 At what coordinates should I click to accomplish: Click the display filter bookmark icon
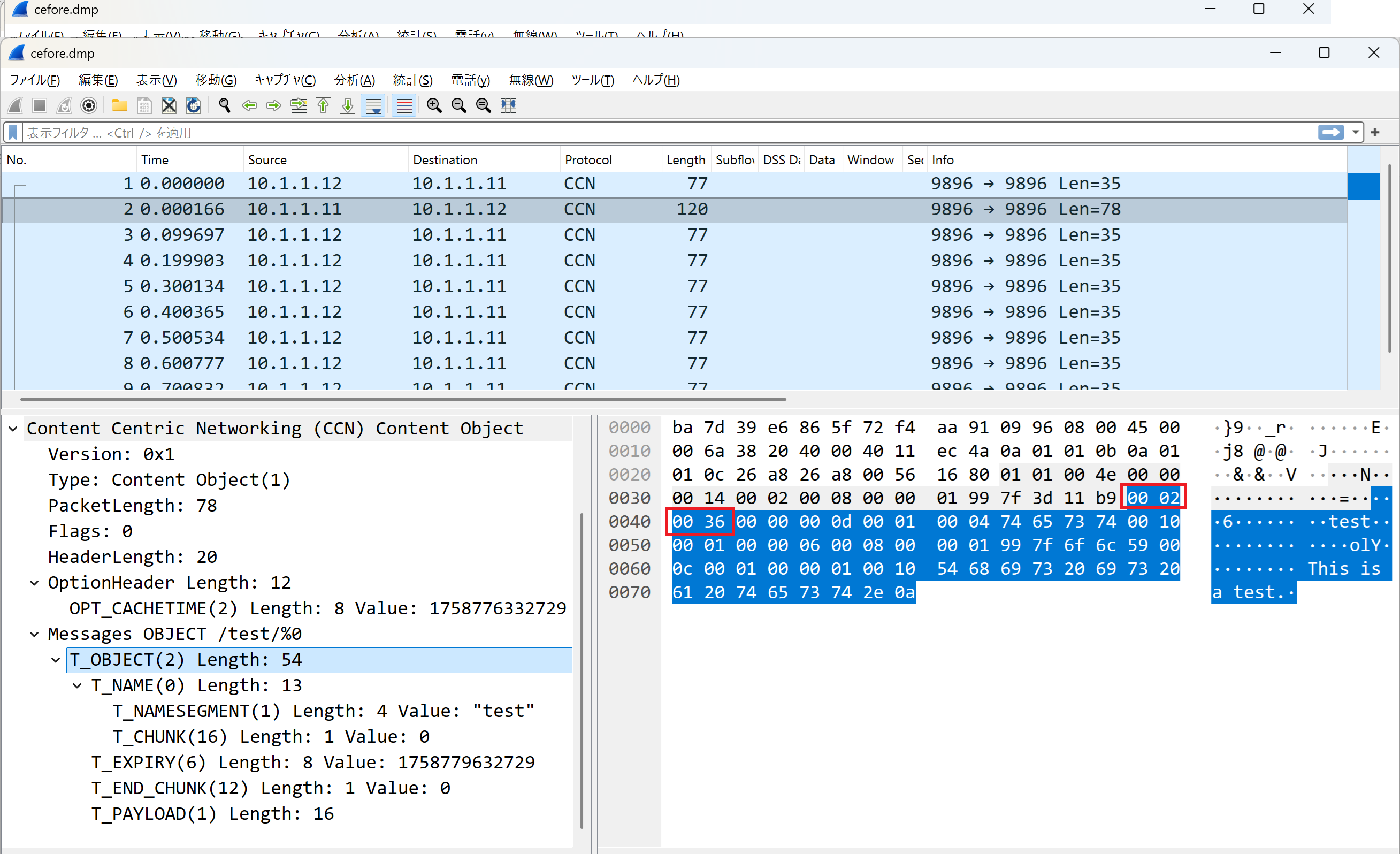click(x=13, y=132)
